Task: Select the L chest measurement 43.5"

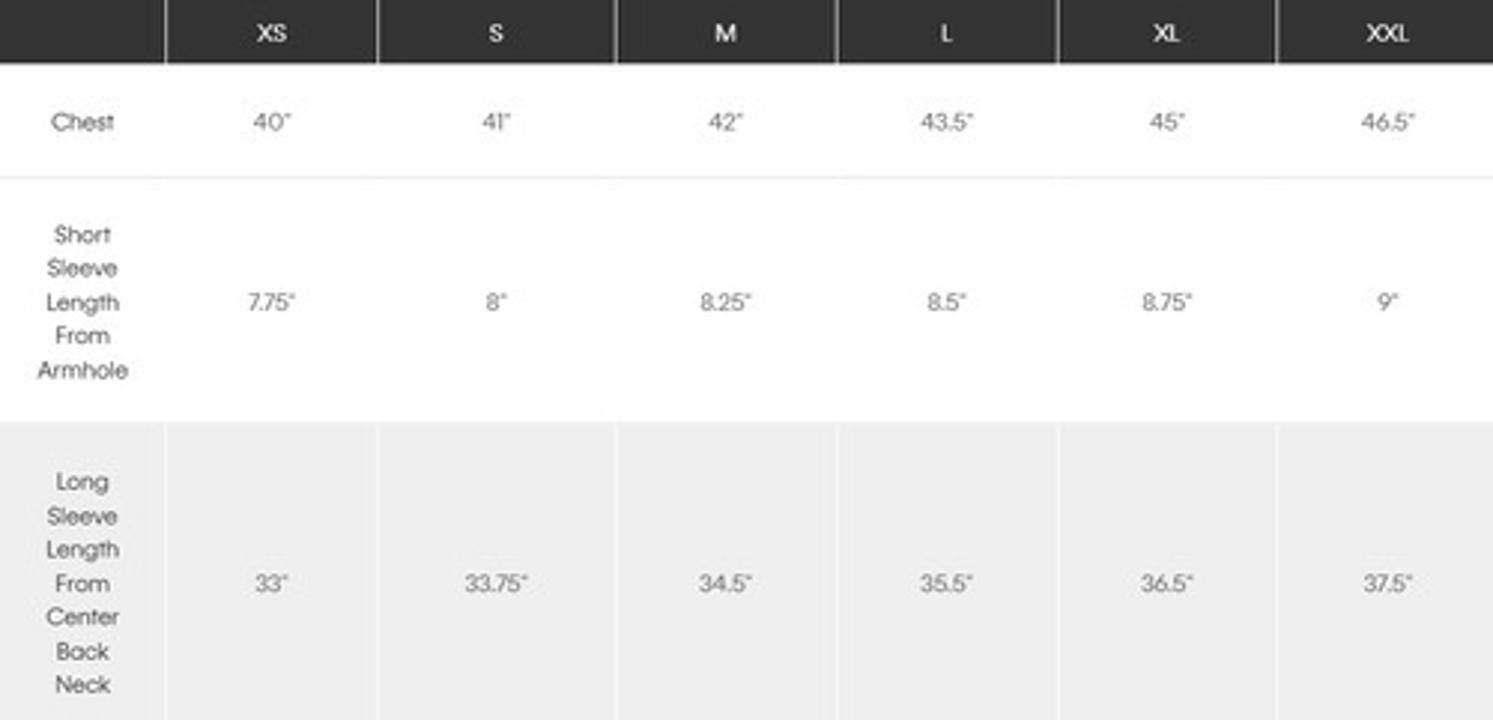Action: point(946,122)
